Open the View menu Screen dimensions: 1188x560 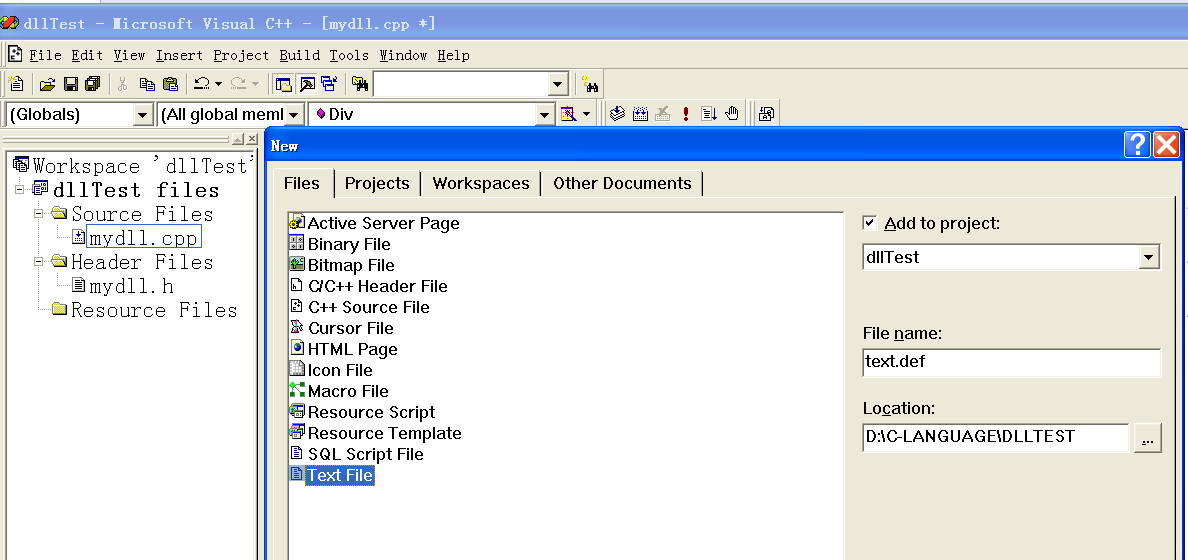click(x=130, y=55)
